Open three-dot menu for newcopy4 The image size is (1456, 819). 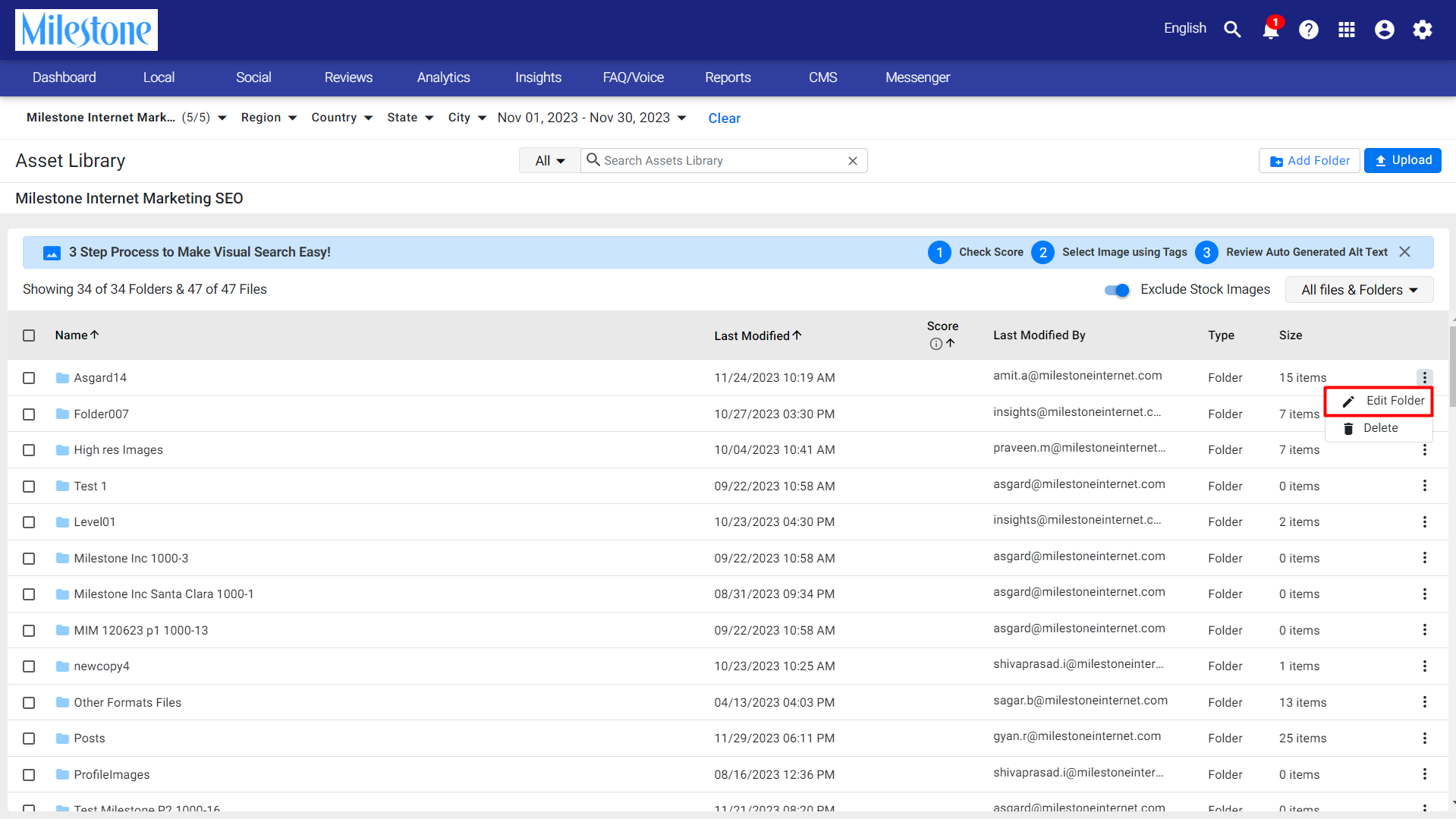(x=1425, y=666)
